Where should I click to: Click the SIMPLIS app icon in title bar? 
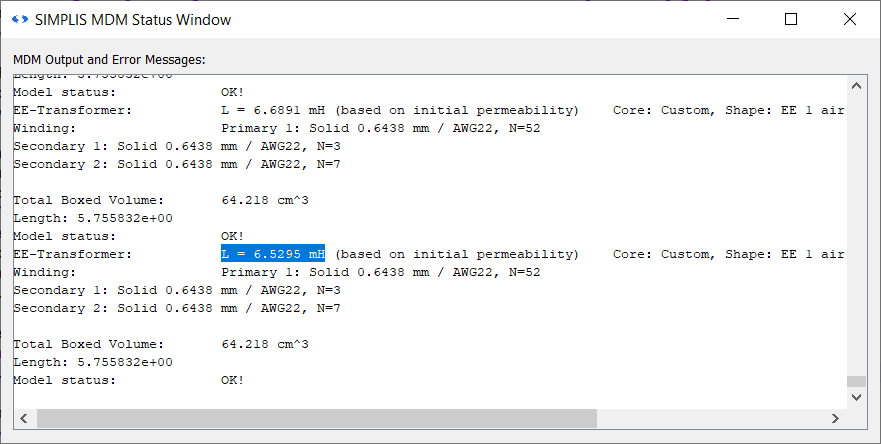tap(20, 20)
